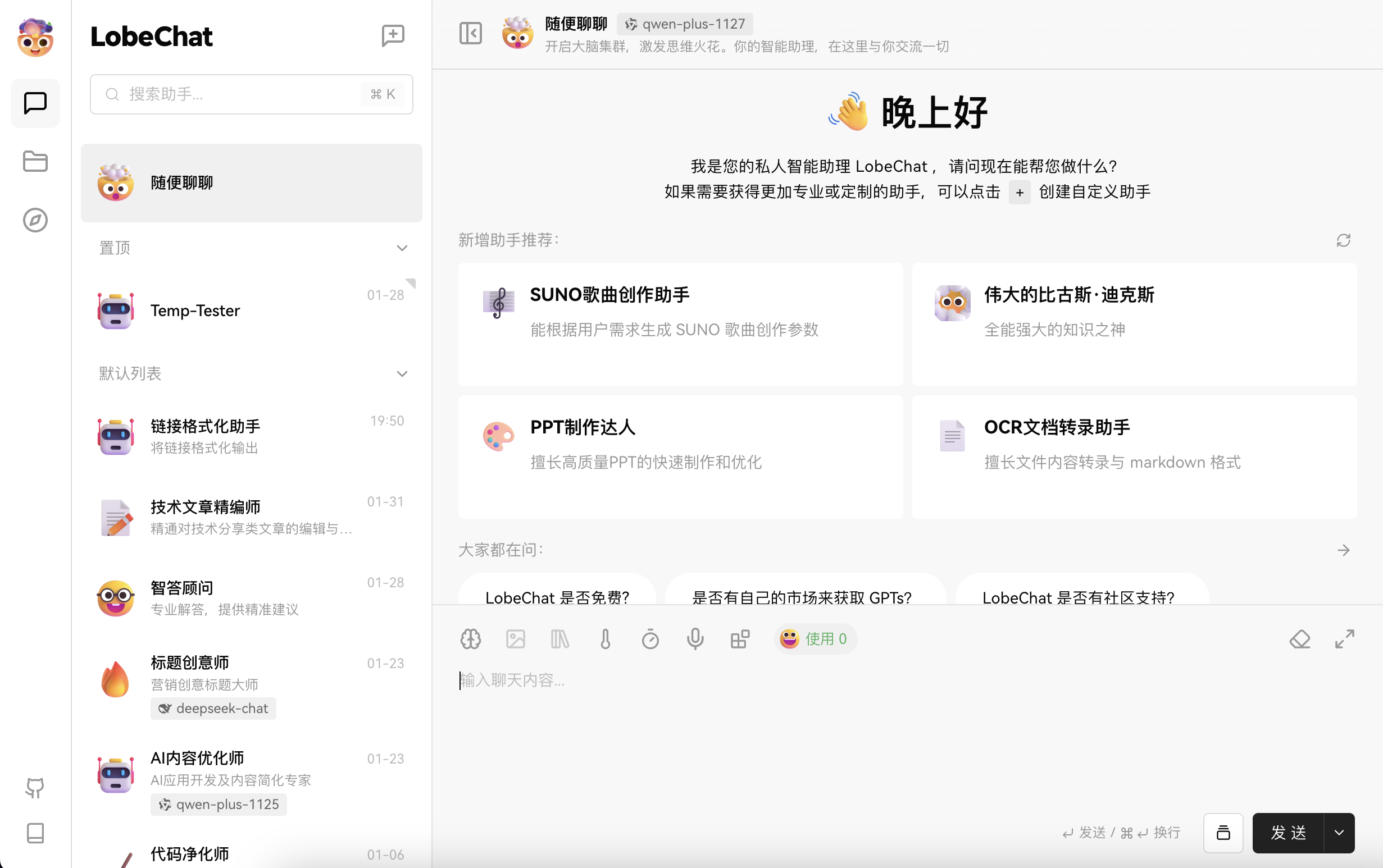Open the temperature setting thermometer icon

[x=606, y=638]
